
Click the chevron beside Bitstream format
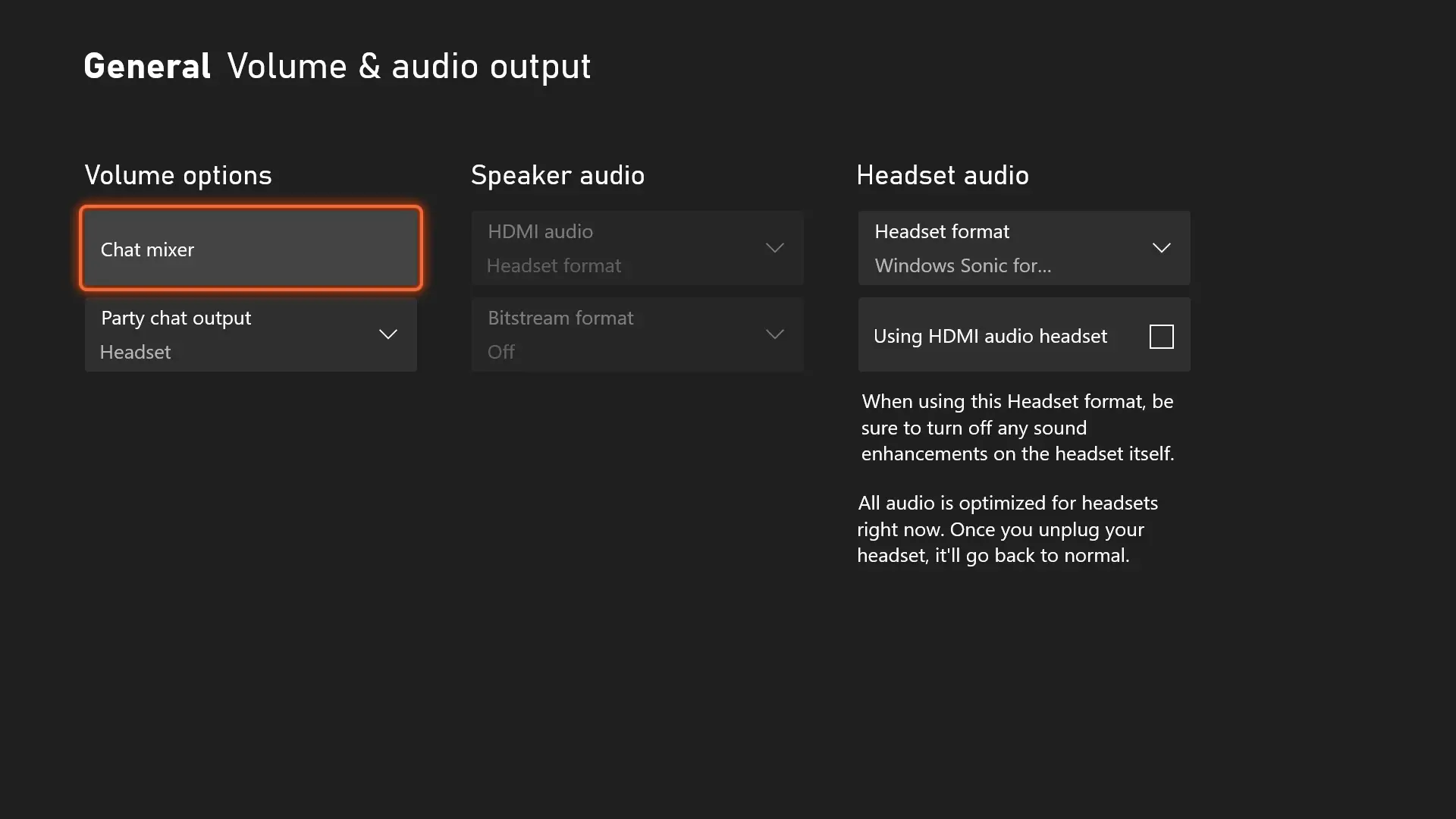[x=774, y=334]
